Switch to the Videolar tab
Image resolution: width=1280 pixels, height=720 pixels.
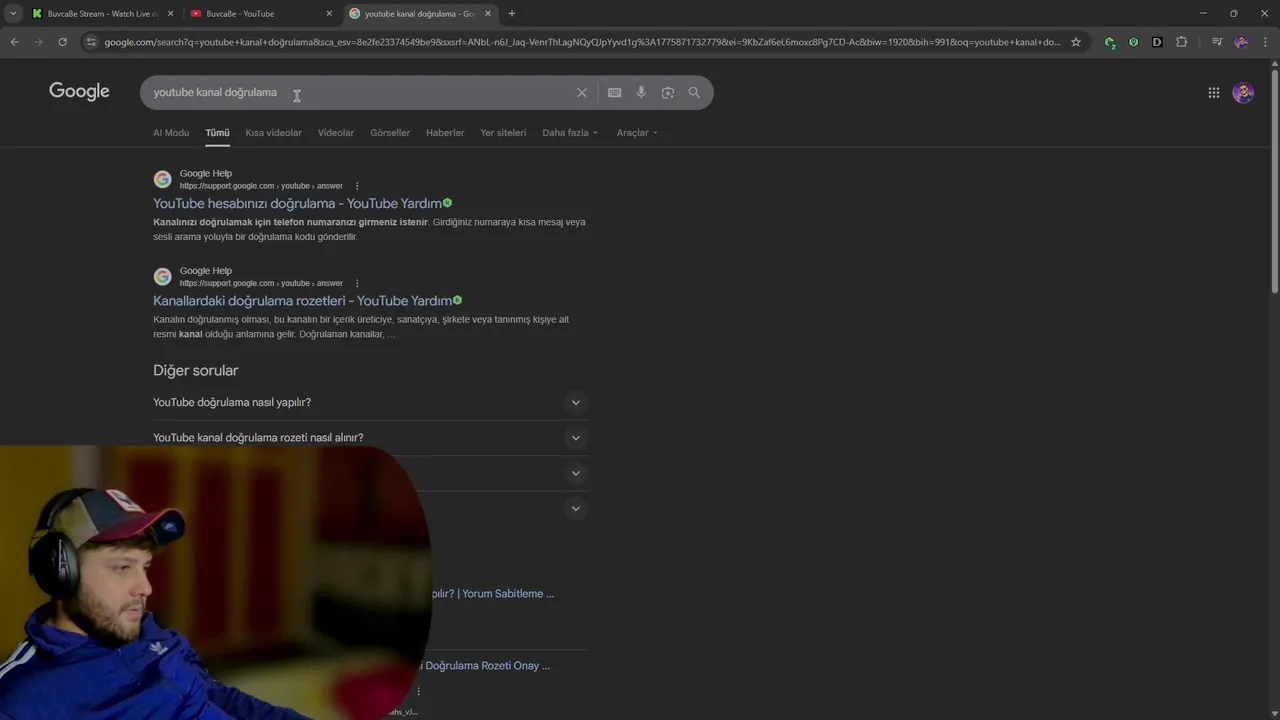click(x=336, y=133)
